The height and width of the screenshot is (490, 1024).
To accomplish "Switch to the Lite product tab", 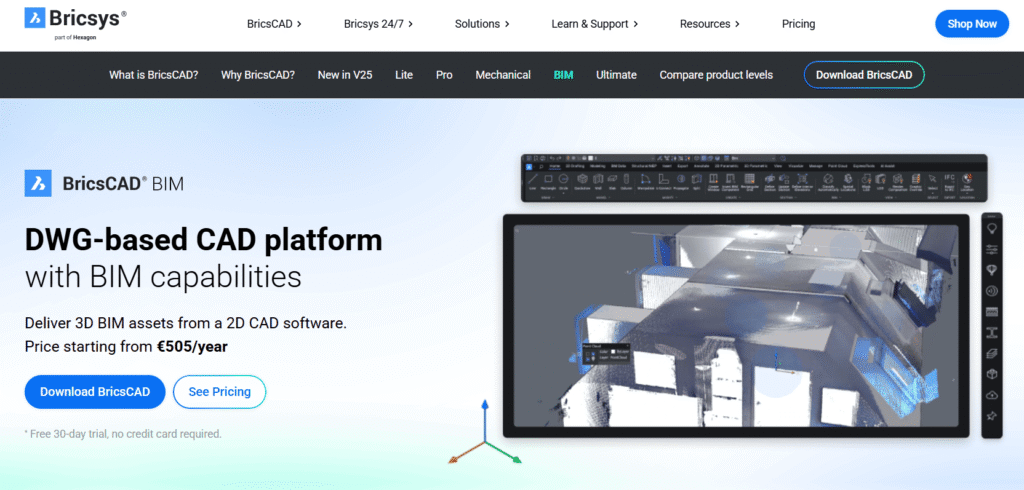I will coord(404,75).
